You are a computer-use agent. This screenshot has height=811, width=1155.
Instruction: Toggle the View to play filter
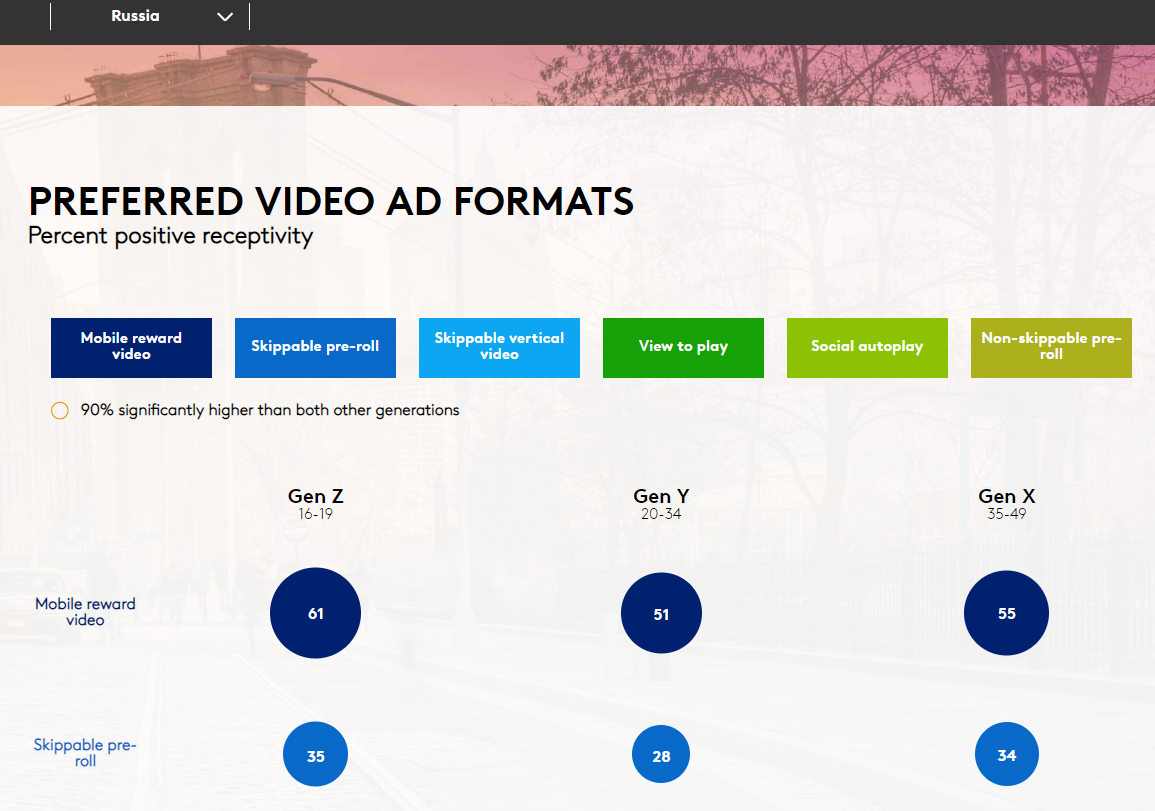[684, 348]
